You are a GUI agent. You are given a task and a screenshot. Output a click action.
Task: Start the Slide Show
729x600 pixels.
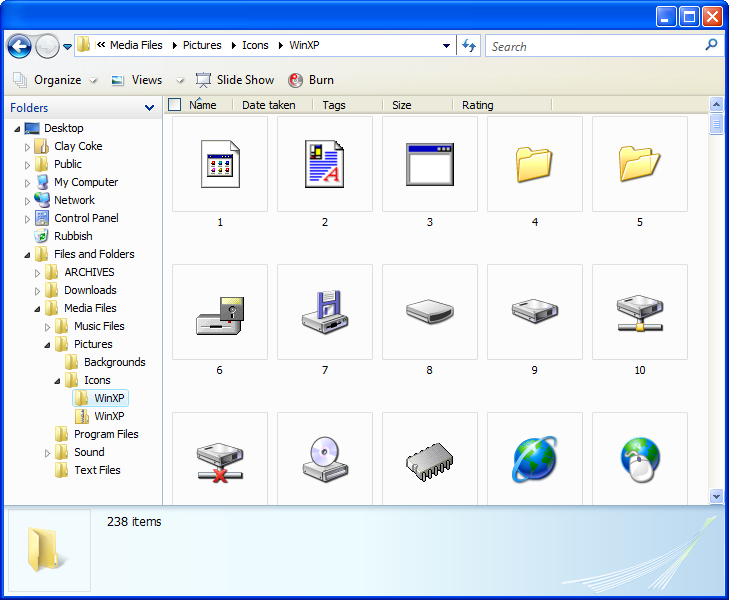pos(235,80)
